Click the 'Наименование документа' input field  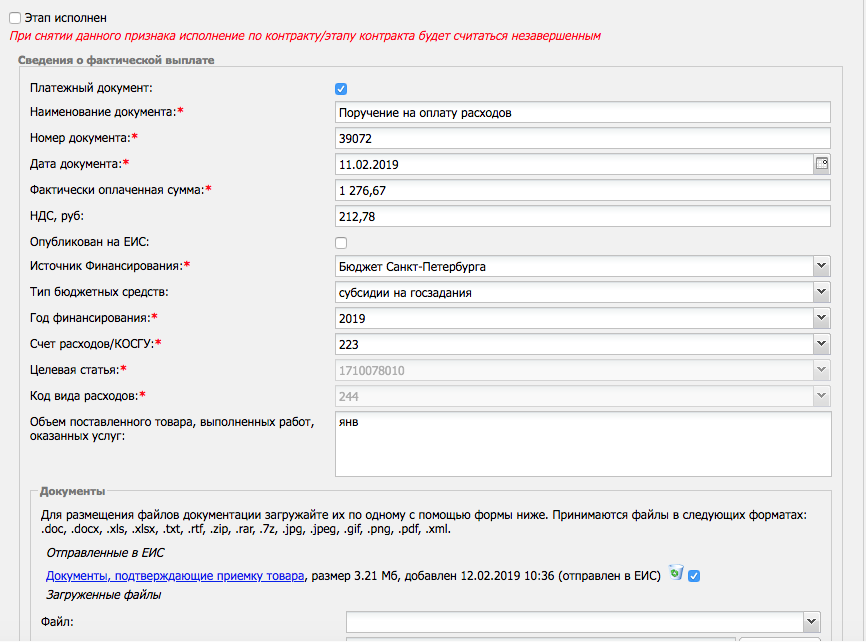click(583, 113)
